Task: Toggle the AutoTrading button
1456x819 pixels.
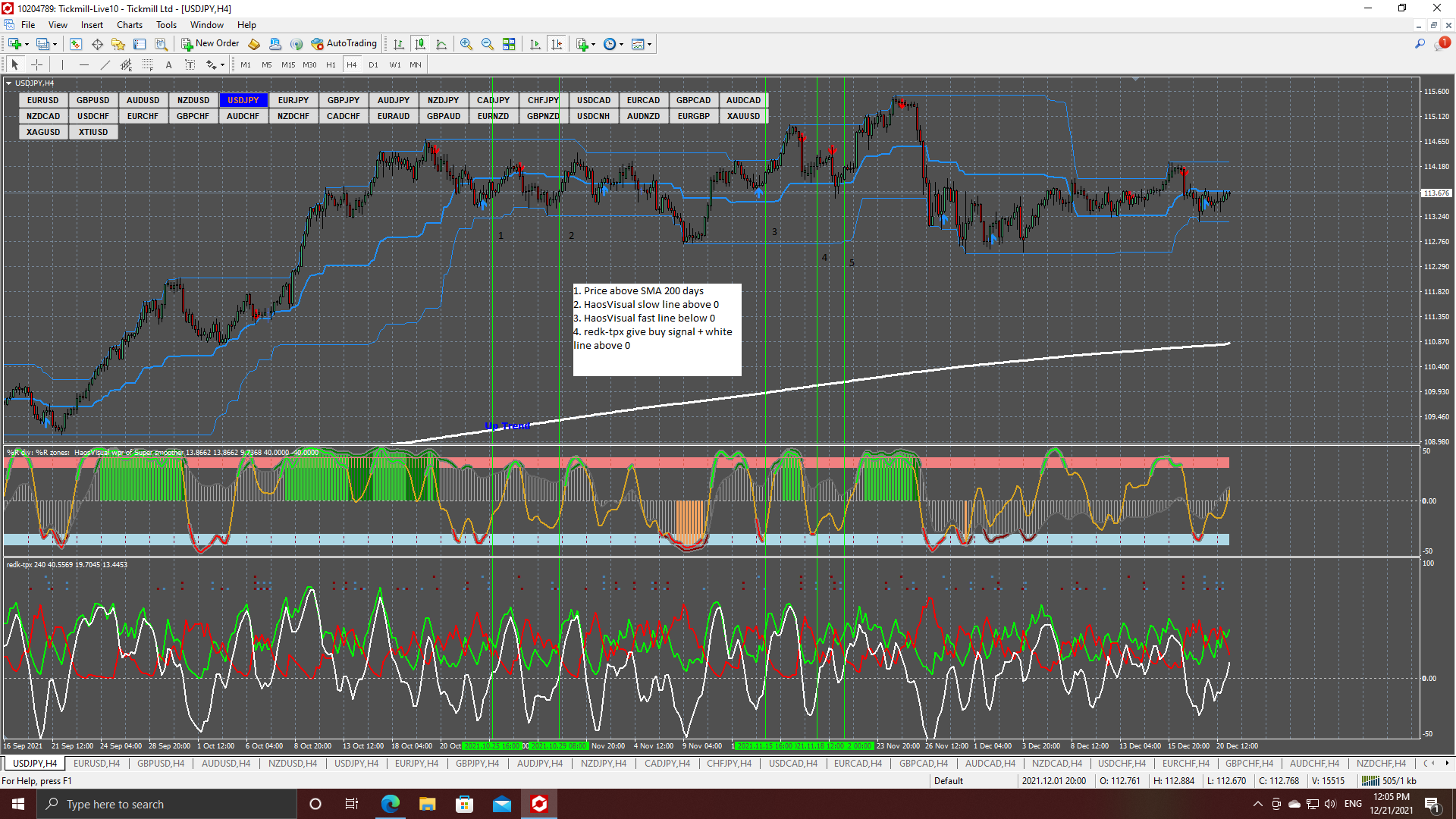Action: coord(344,44)
